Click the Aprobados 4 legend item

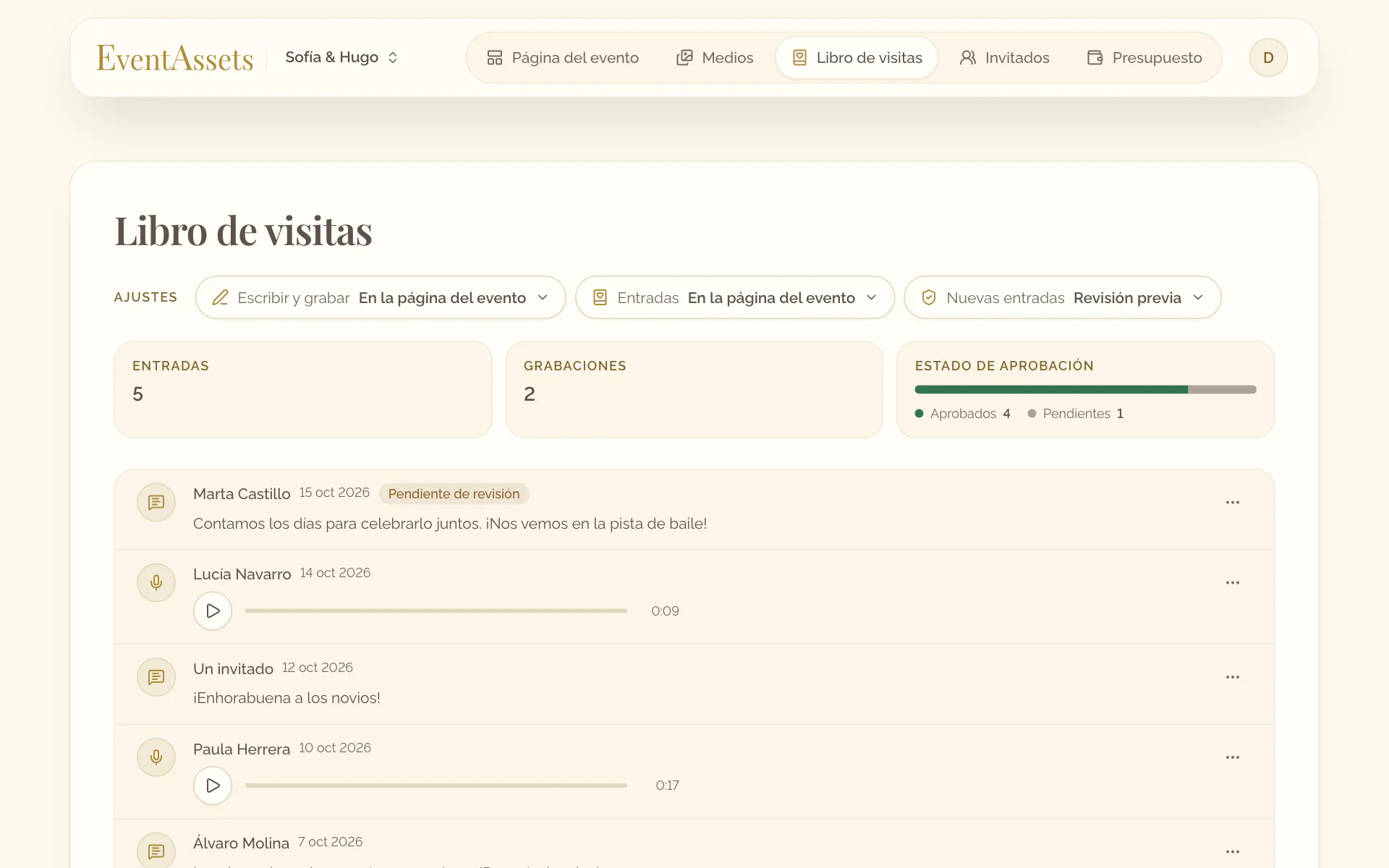tap(963, 414)
